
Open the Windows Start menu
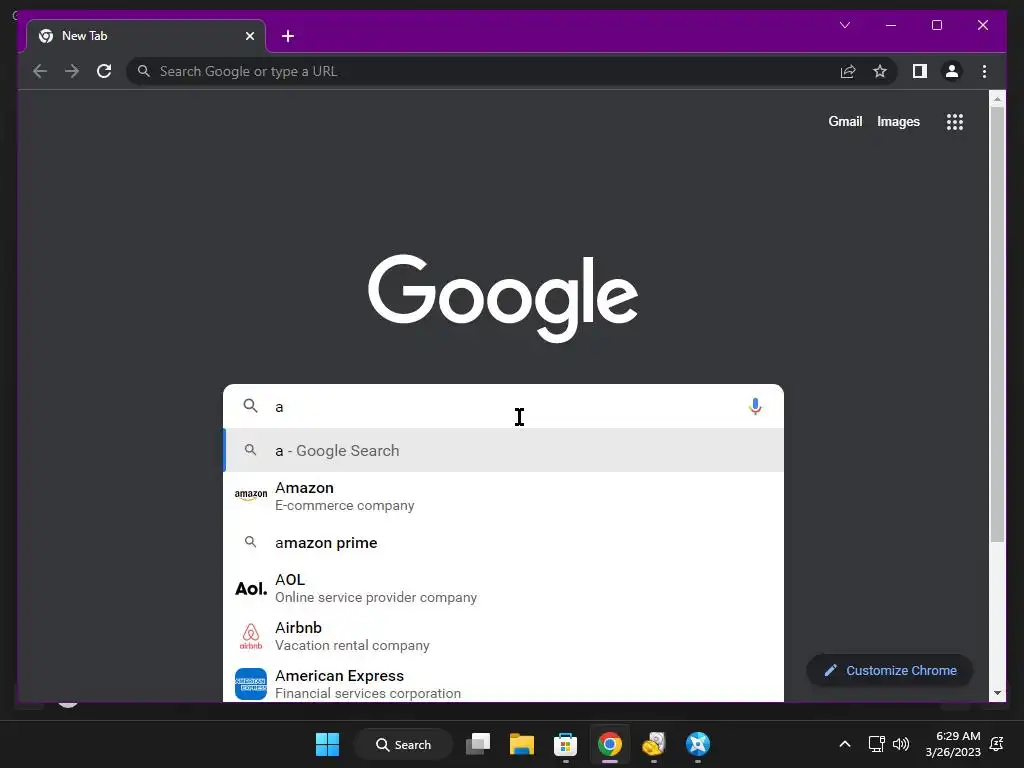(327, 744)
